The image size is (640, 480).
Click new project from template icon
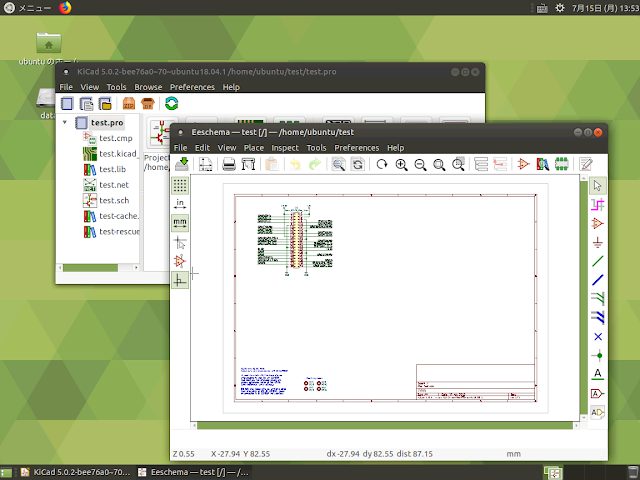point(86,104)
